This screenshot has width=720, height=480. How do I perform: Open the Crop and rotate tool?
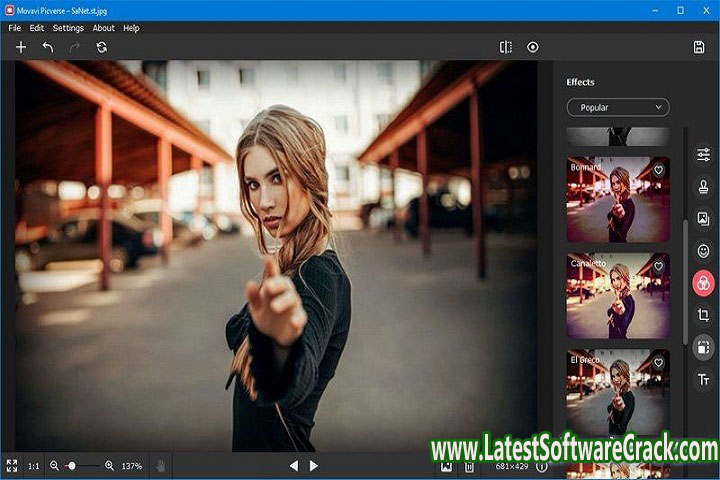tap(703, 314)
